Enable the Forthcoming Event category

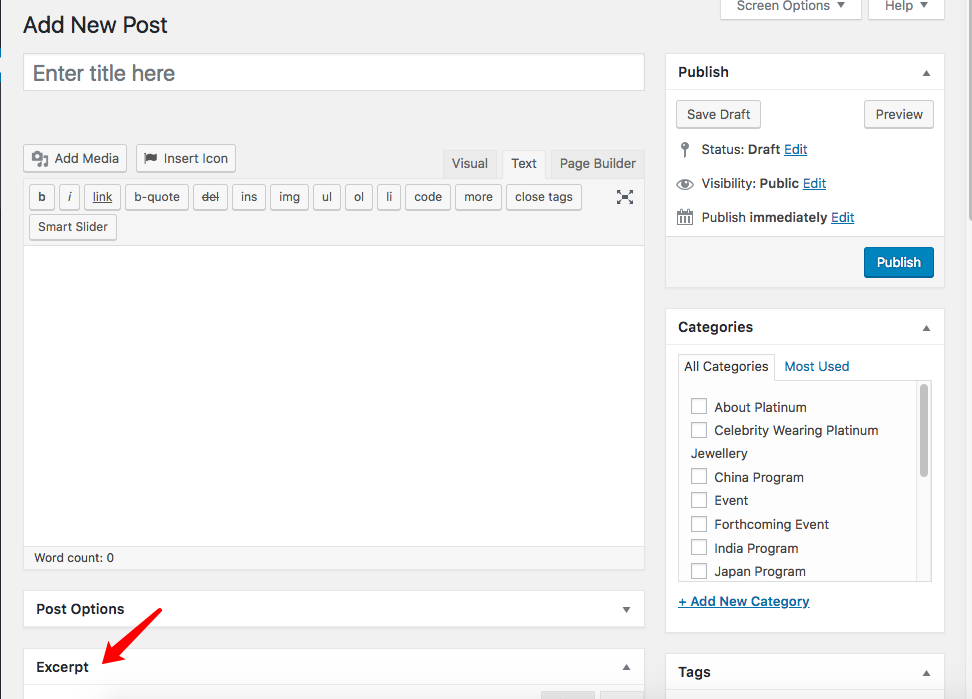tap(699, 524)
